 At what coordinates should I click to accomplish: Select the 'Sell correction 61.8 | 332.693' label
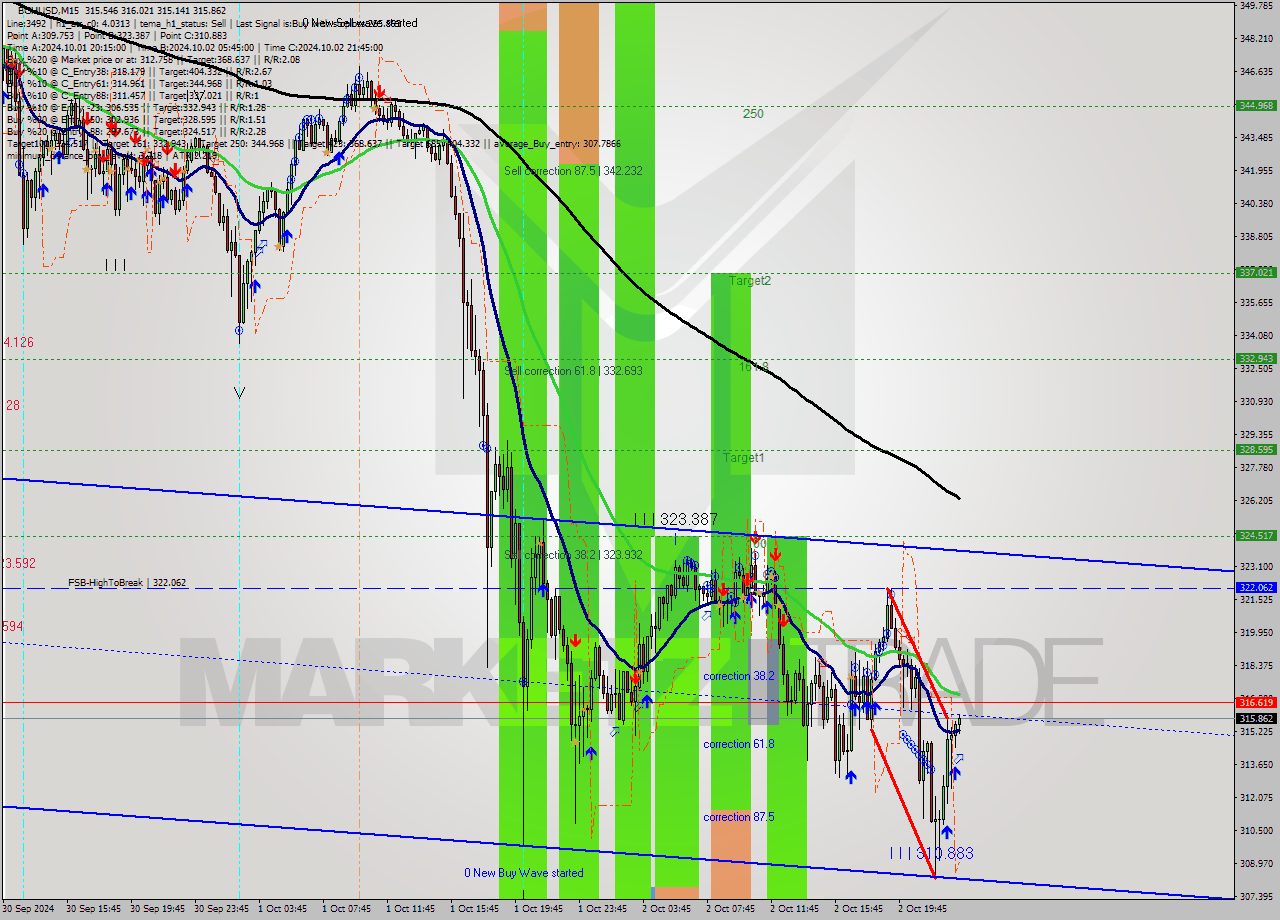[573, 371]
